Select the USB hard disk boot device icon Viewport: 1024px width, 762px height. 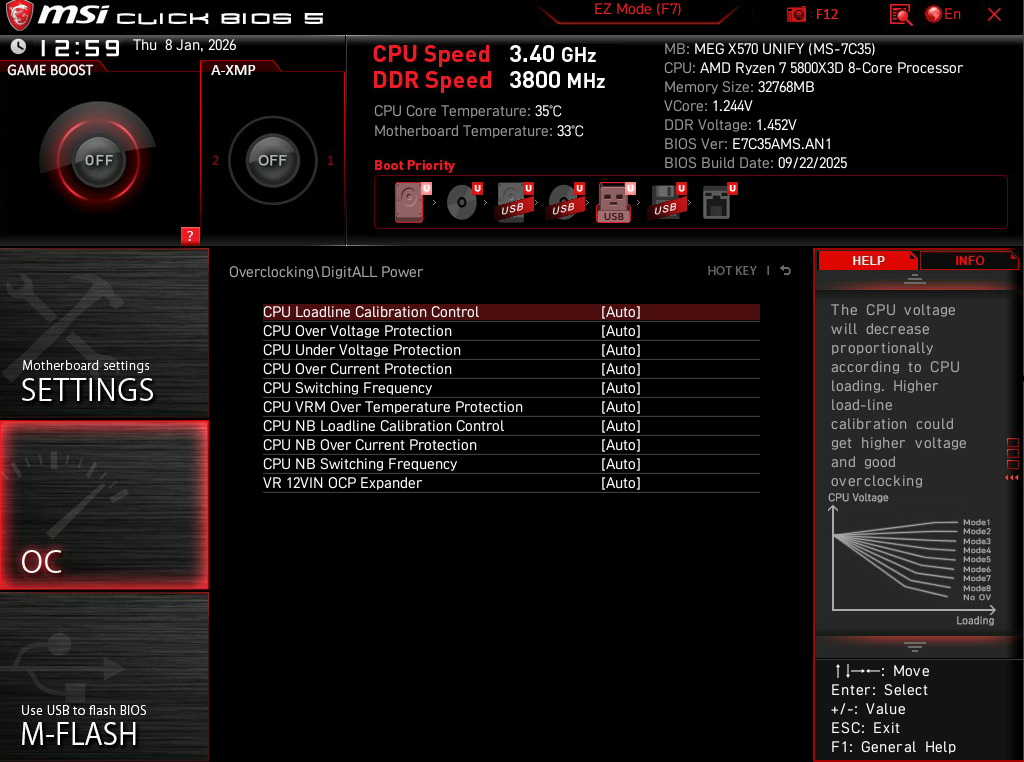pyautogui.click(x=514, y=202)
